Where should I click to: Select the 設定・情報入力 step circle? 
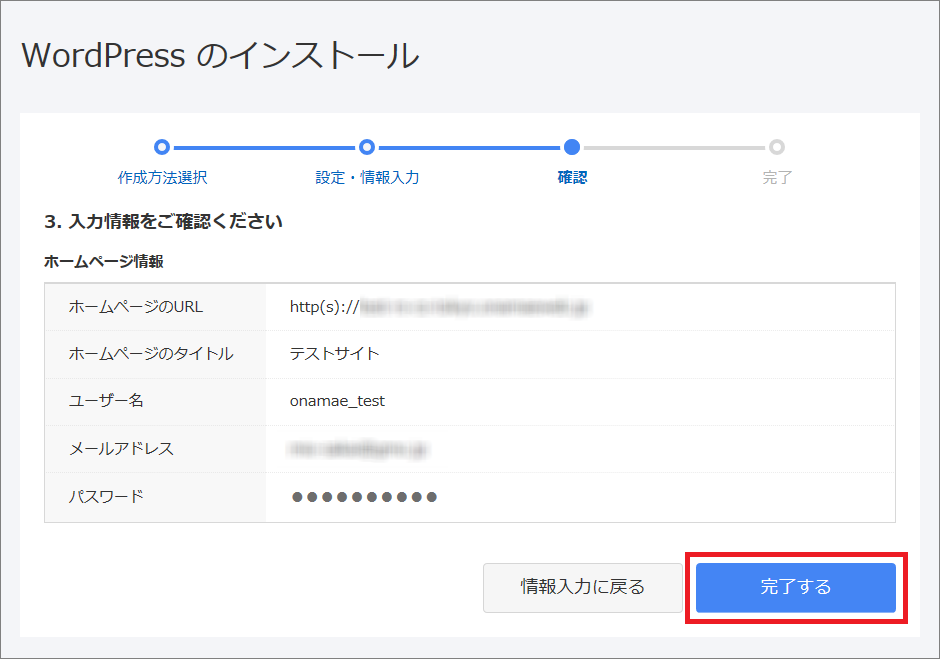(x=367, y=147)
